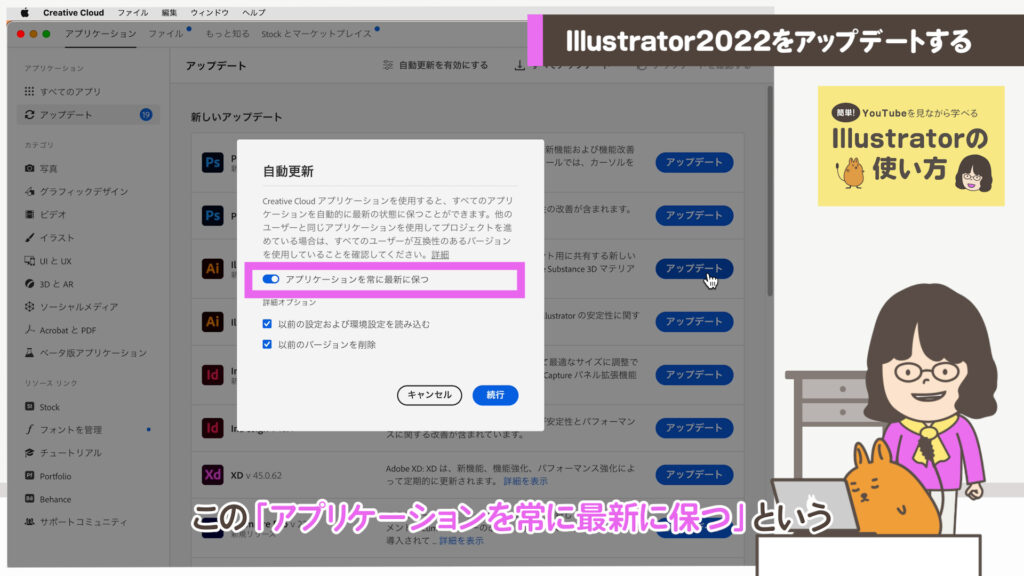Select アップデート refresh icon in sidebar

29,115
